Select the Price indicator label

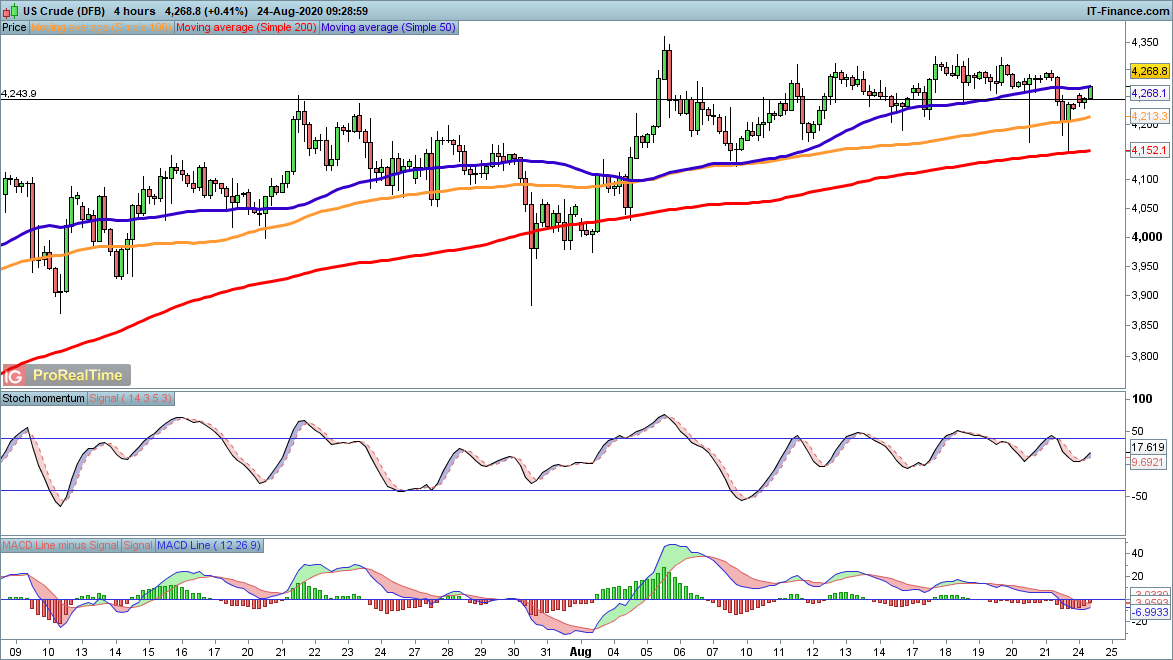pos(15,28)
